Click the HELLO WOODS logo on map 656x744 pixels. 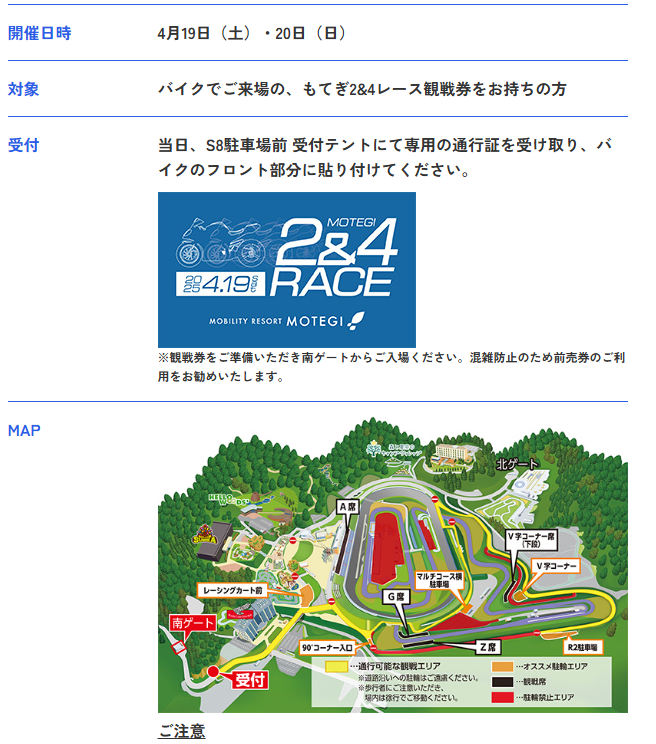[x=229, y=499]
